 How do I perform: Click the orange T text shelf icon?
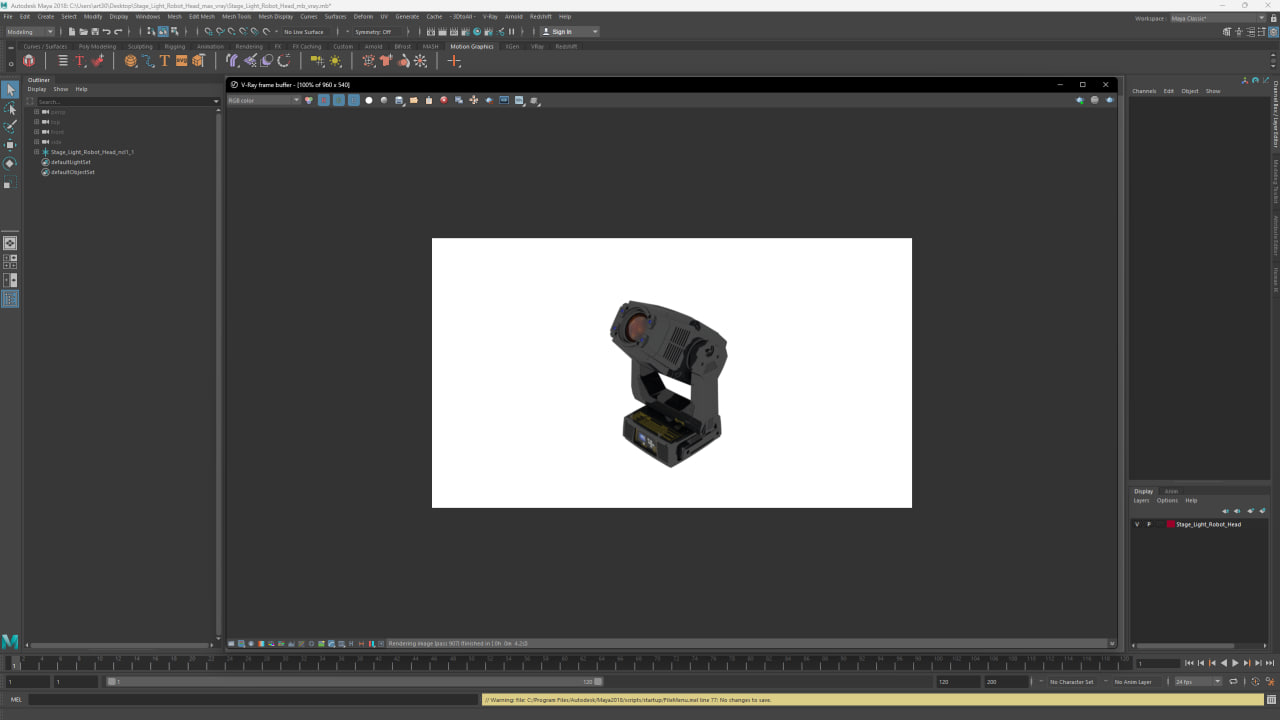[165, 61]
